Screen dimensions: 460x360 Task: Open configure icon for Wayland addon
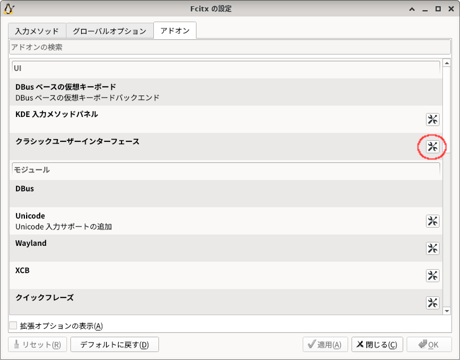(x=432, y=248)
